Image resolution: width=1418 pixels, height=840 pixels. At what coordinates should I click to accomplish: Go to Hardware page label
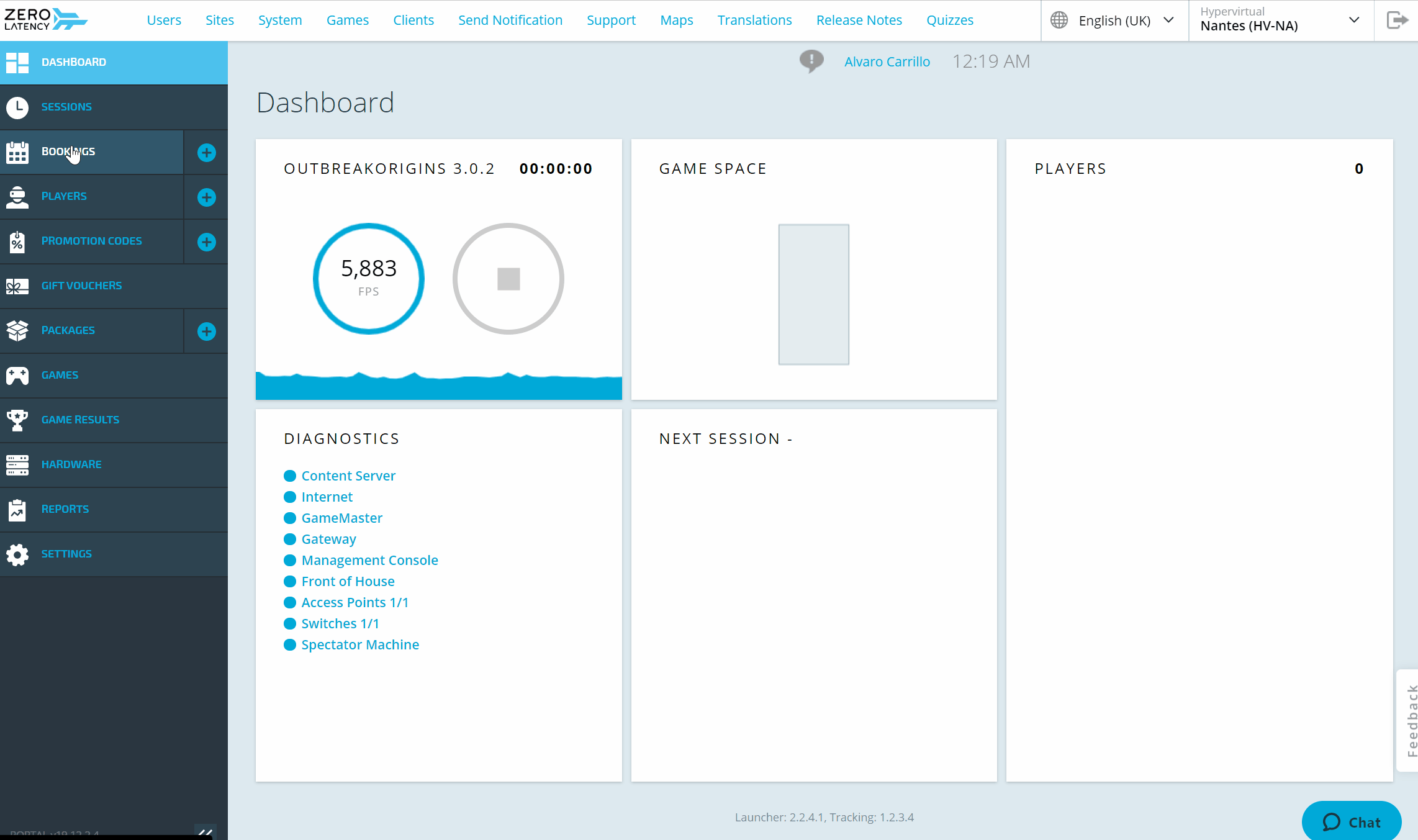tap(71, 464)
